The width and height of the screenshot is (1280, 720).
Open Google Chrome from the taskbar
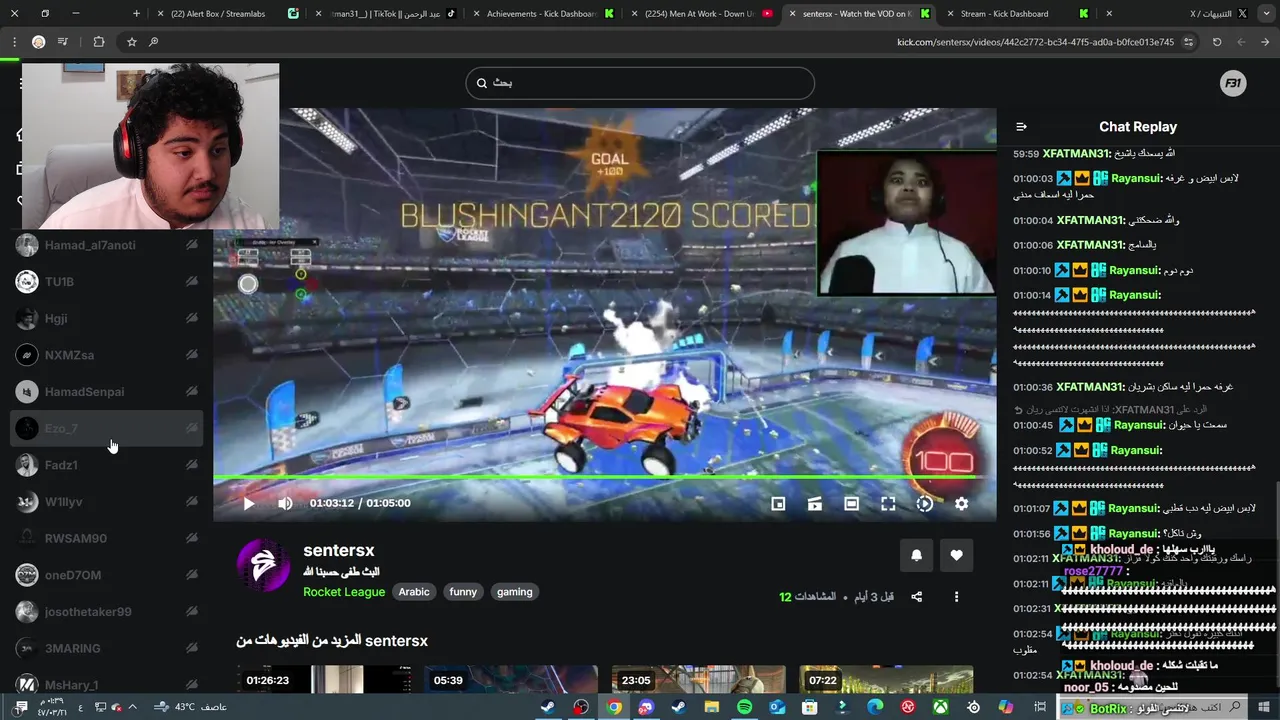point(614,707)
